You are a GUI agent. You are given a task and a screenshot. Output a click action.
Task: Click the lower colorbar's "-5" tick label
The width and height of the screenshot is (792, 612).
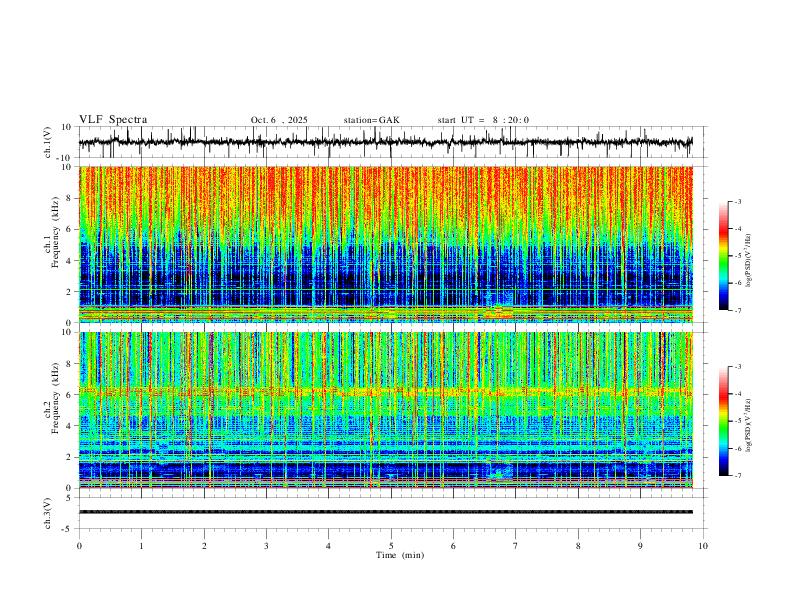(x=737, y=421)
